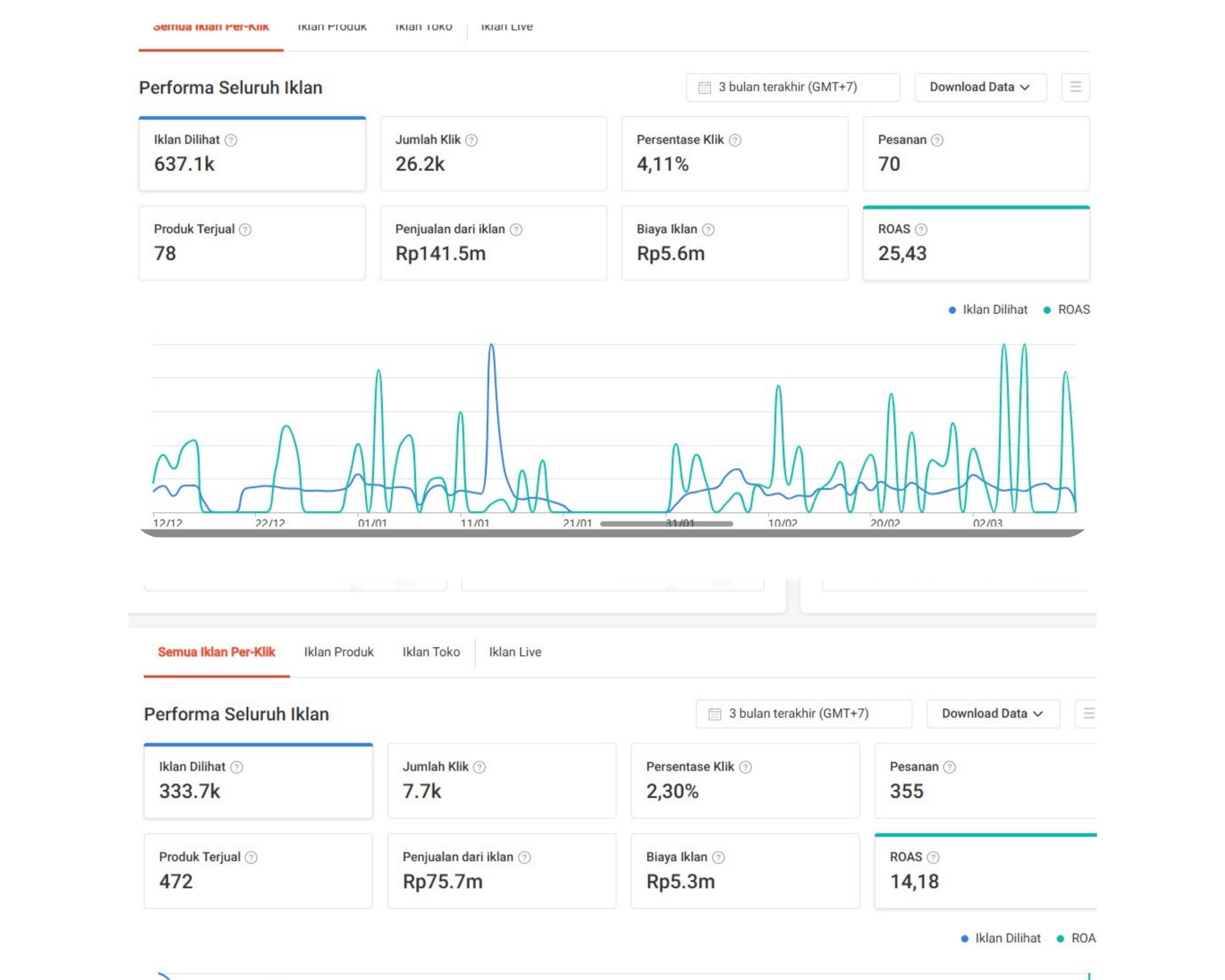Click help icon next to Iklan Dilihat in top panel

[231, 140]
